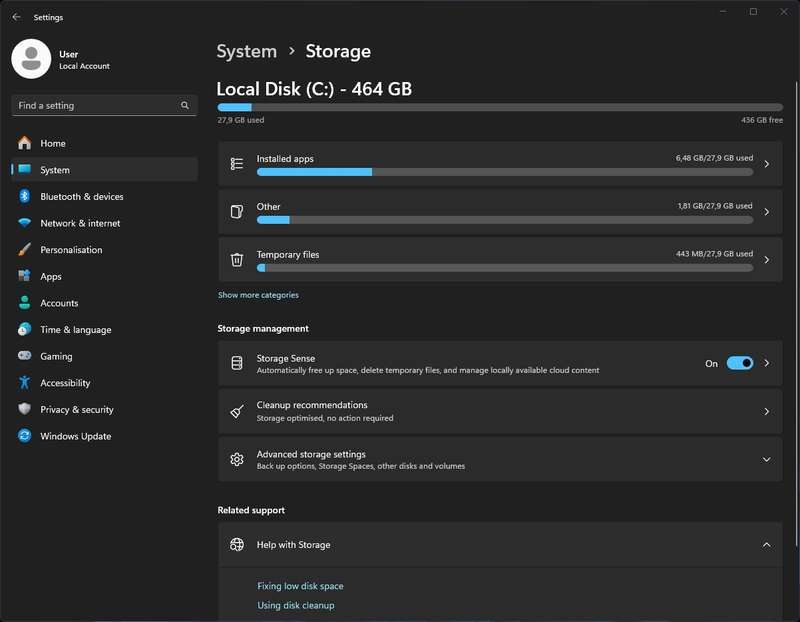Click the Help with Storage globe icon
This screenshot has width=800, height=622.
[237, 544]
